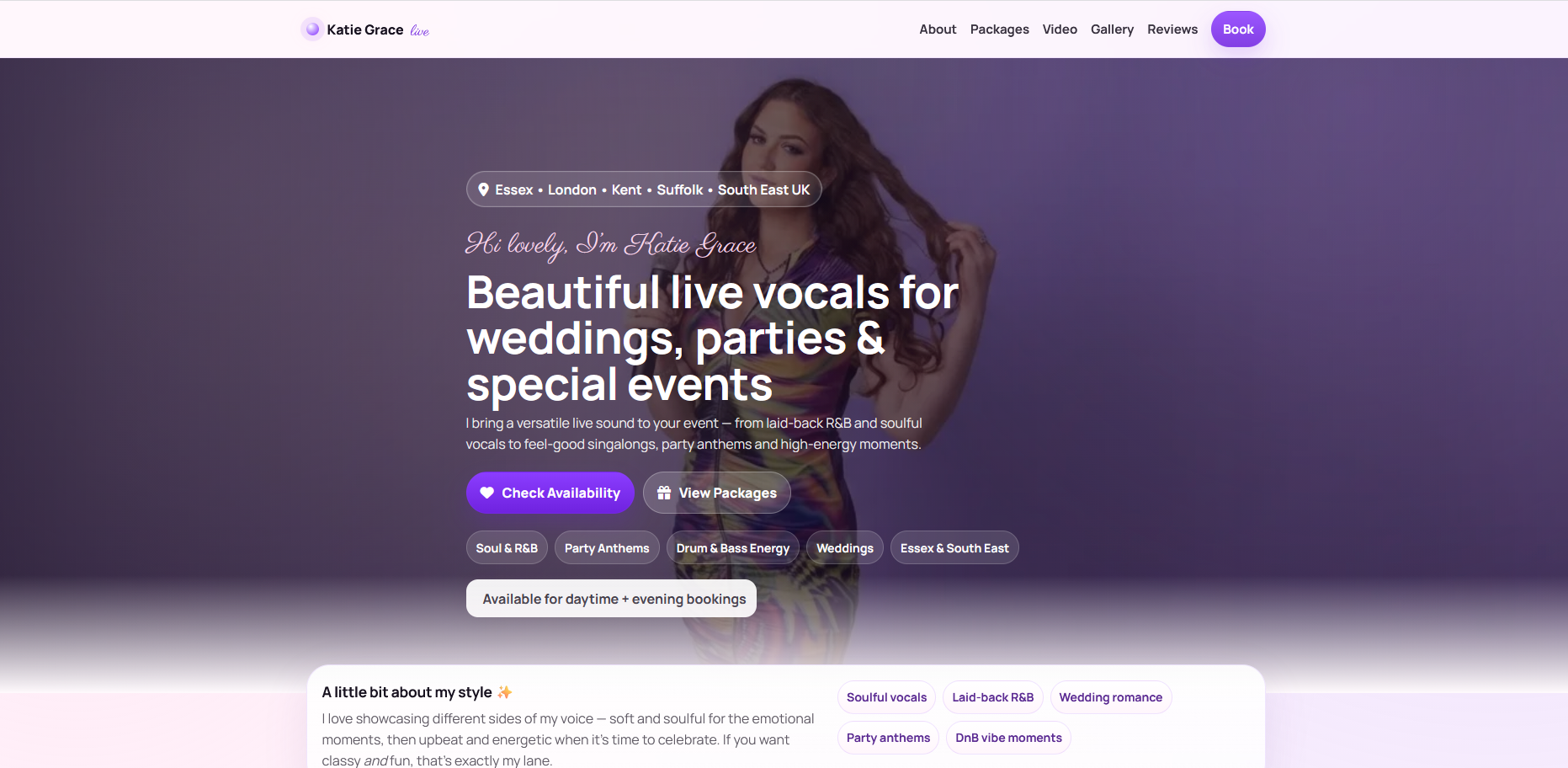Image resolution: width=1568 pixels, height=768 pixels.
Task: Open the About nav link
Action: [938, 29]
